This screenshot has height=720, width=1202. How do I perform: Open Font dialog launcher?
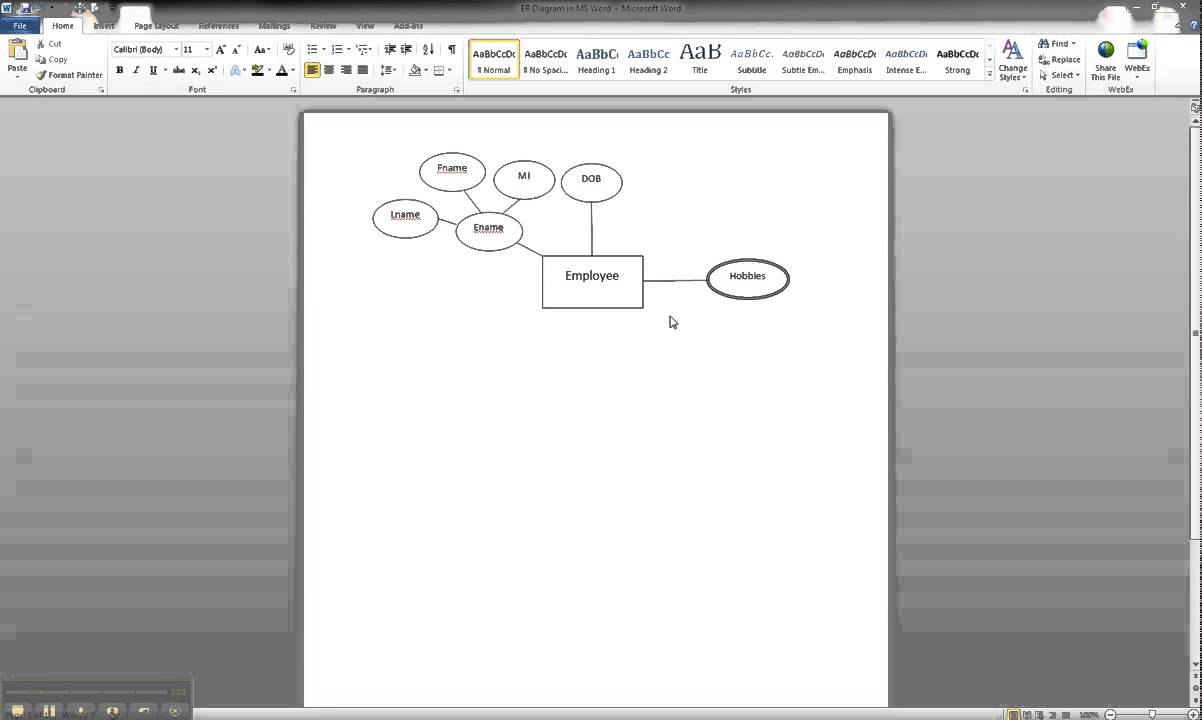click(293, 90)
